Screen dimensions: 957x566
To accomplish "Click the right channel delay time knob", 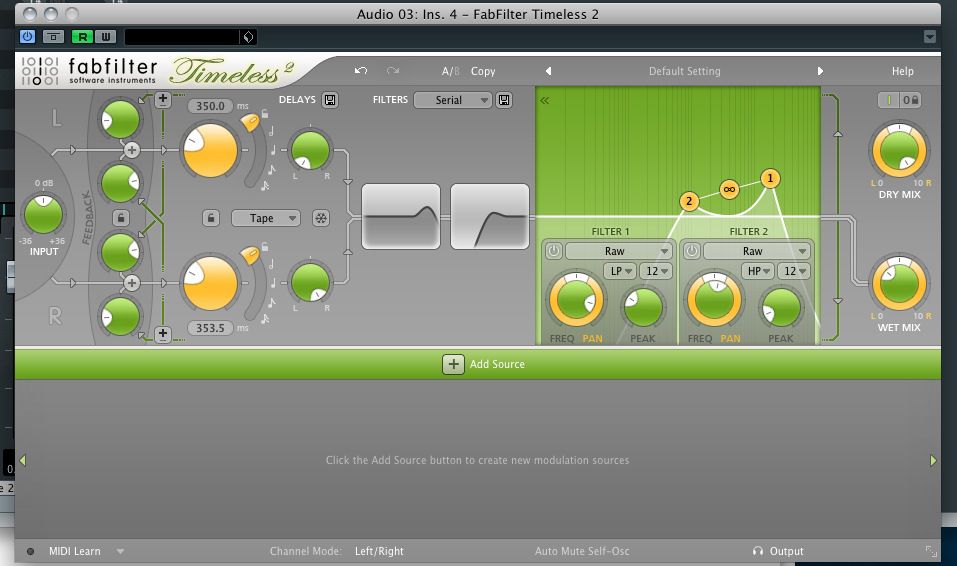I will (210, 283).
